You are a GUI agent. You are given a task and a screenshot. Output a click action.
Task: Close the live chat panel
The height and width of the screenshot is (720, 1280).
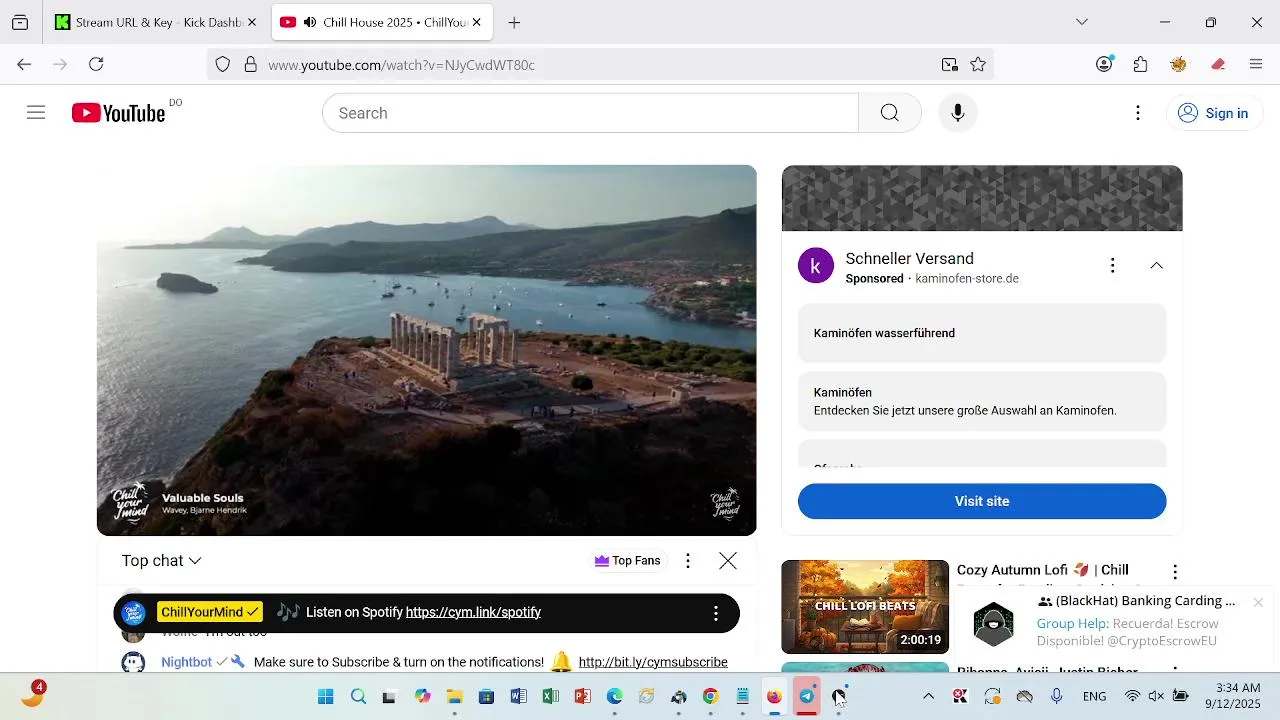tap(728, 561)
